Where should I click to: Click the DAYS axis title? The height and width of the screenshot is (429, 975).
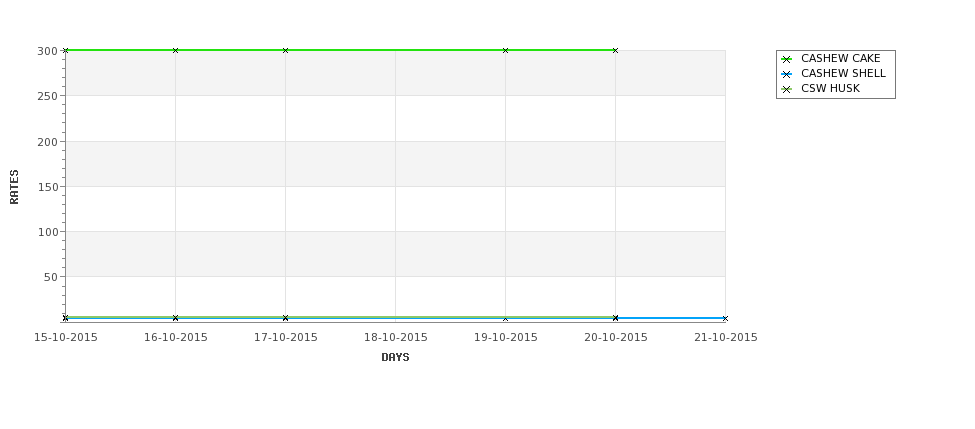[395, 357]
